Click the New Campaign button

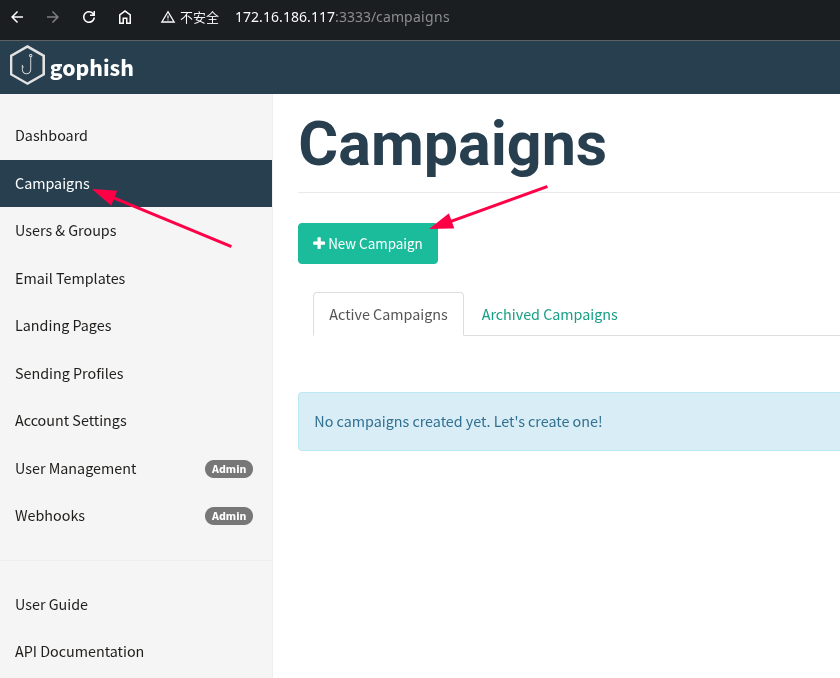(367, 244)
